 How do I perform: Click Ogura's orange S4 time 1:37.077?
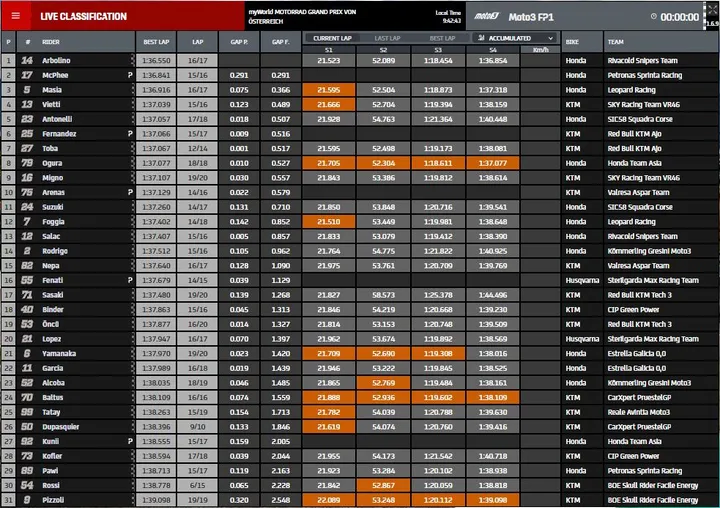[x=493, y=163]
